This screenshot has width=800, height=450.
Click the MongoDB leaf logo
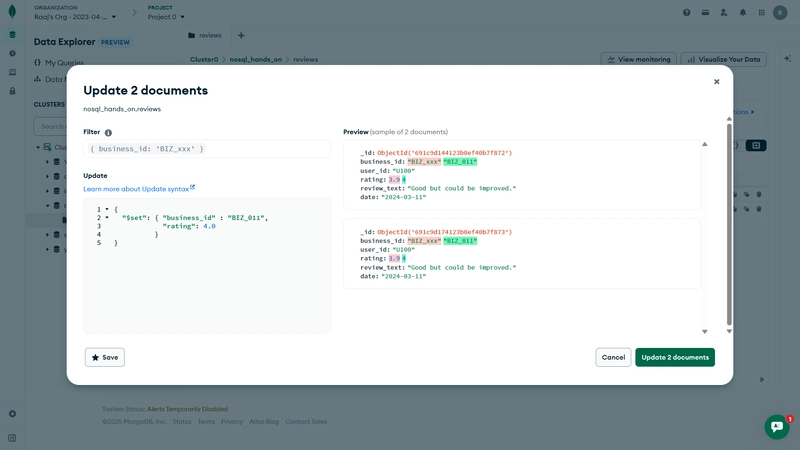pyautogui.click(x=12, y=12)
